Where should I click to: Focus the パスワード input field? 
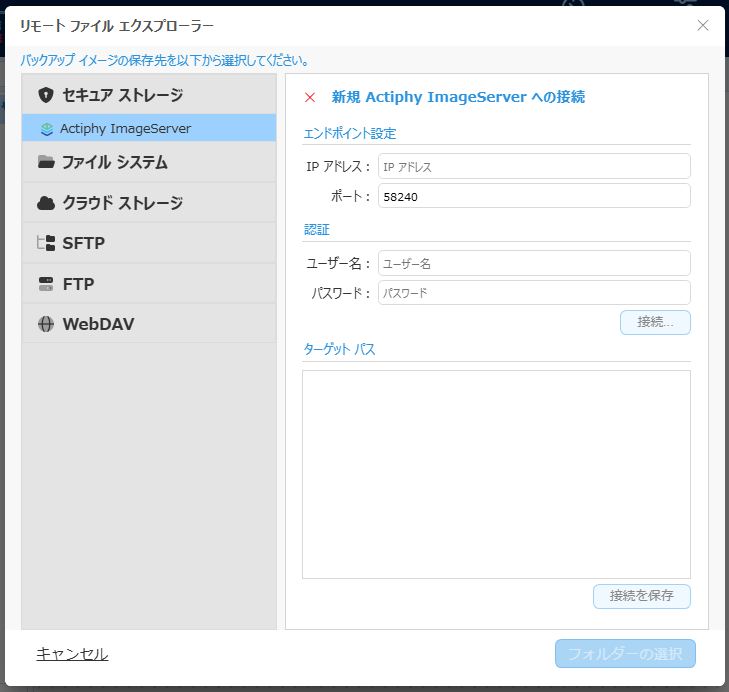(x=534, y=293)
